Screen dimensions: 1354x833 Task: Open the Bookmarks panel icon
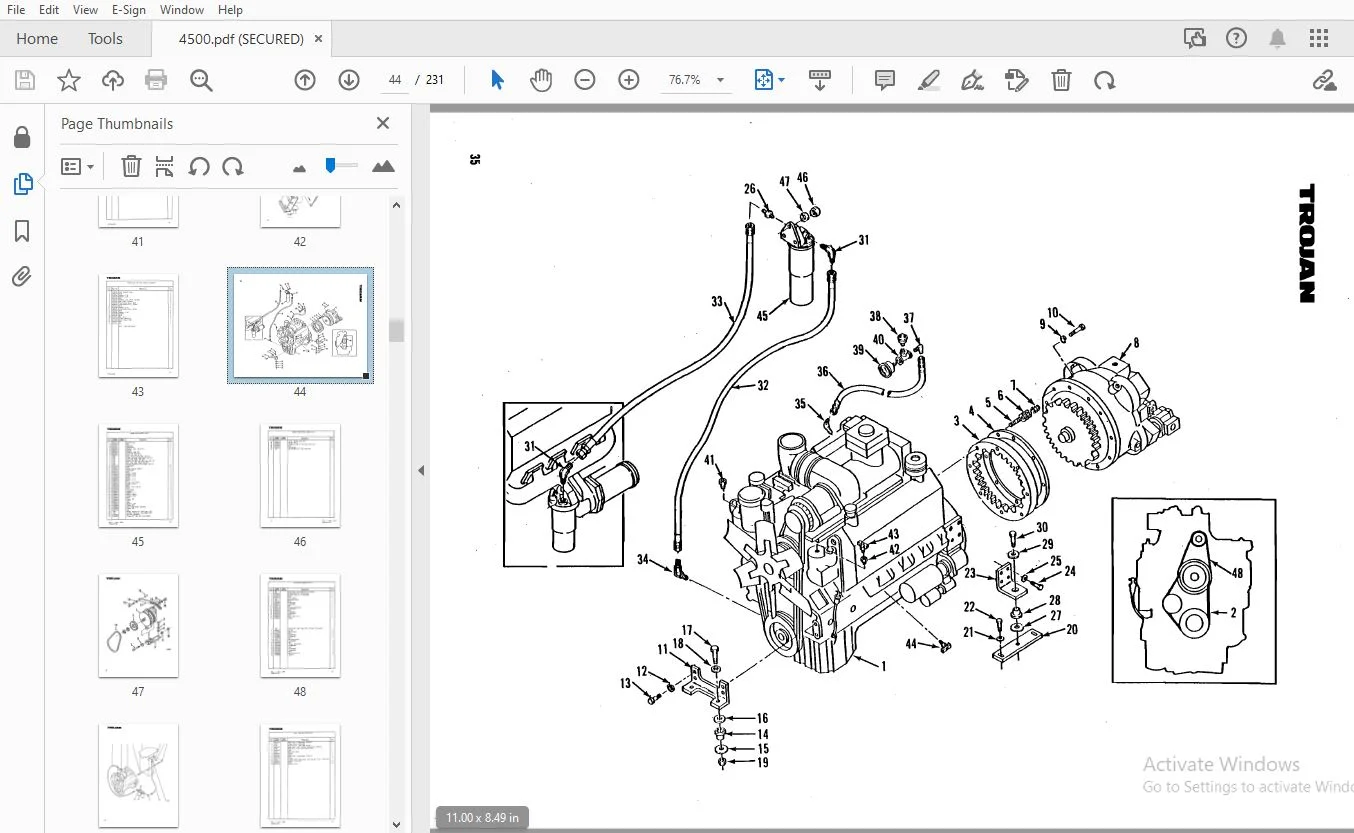pos(22,231)
